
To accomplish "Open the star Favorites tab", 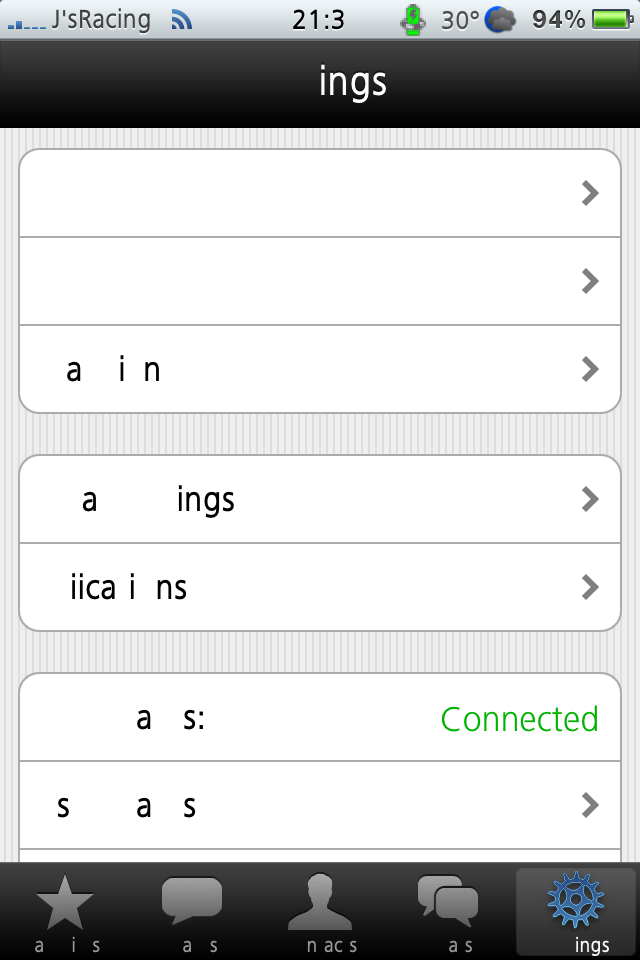I will tap(66, 905).
